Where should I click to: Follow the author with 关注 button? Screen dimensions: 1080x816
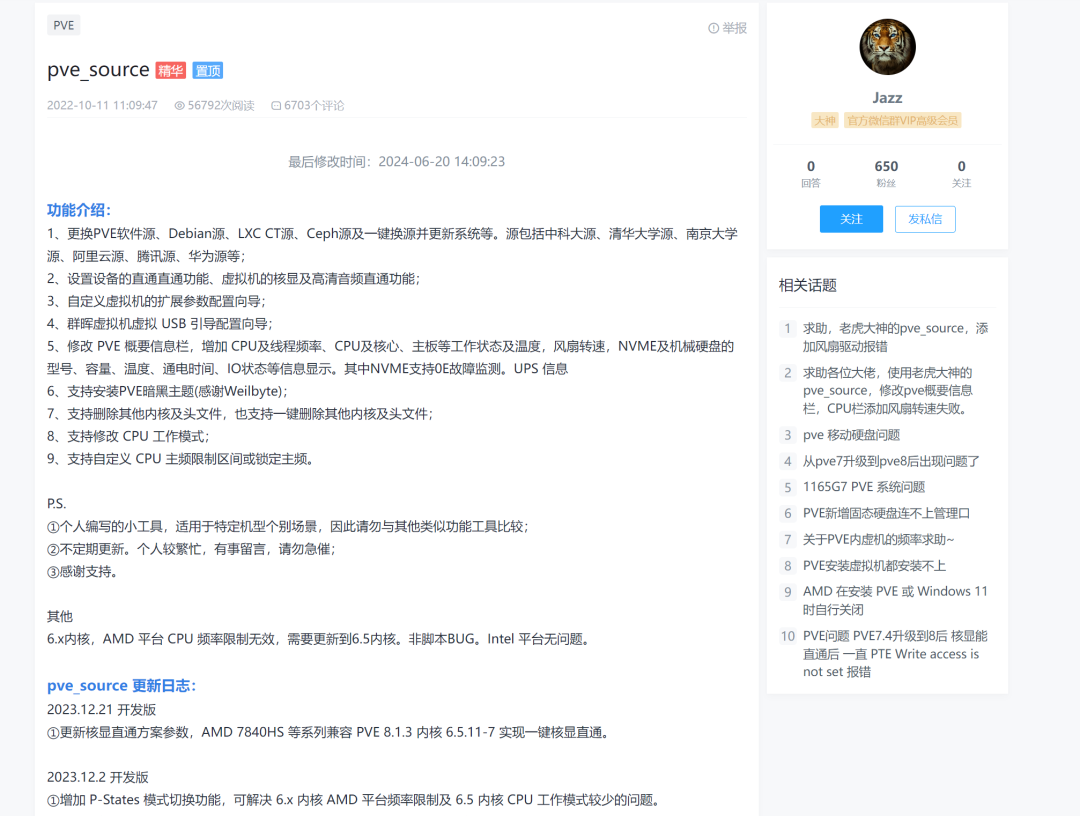(x=851, y=219)
